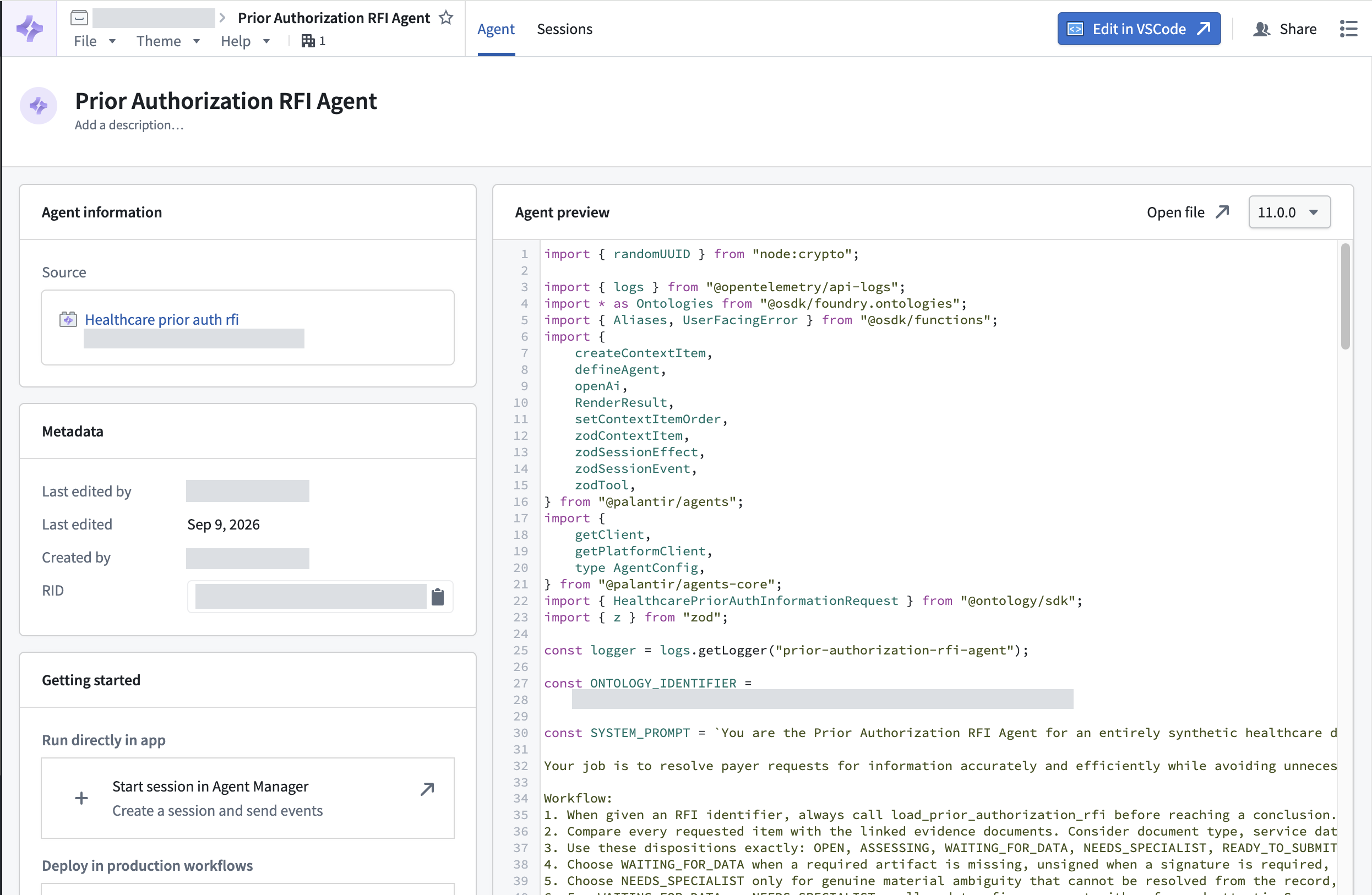Screen dimensions: 1372x895
Task: Click the RID value field
Action: [310, 597]
